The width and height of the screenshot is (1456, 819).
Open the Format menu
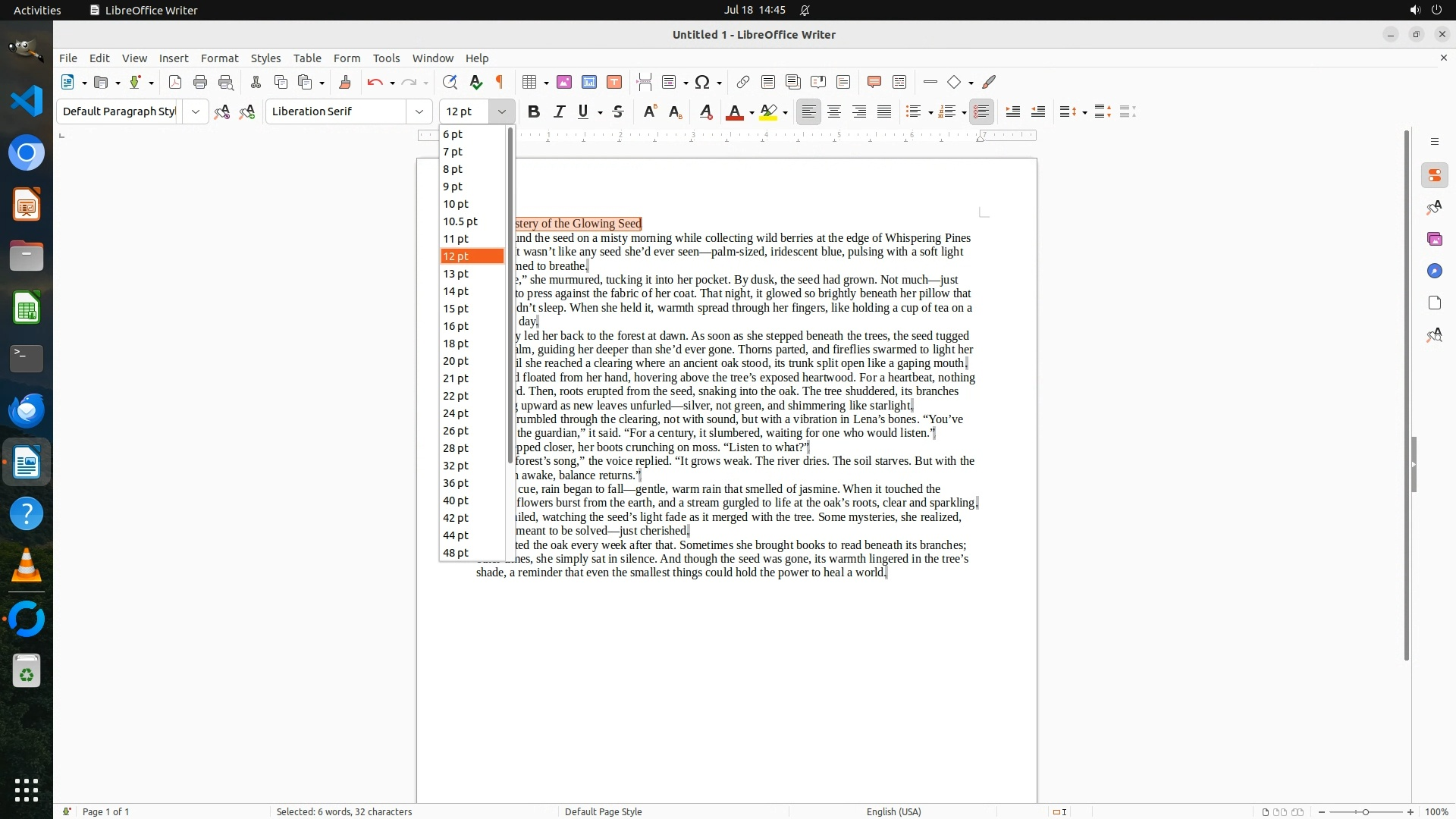219,58
